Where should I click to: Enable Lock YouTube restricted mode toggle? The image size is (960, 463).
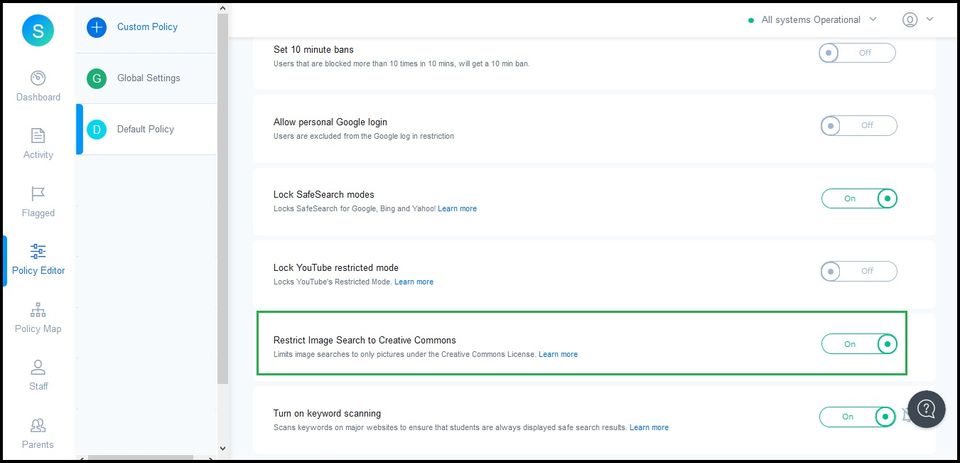858,271
